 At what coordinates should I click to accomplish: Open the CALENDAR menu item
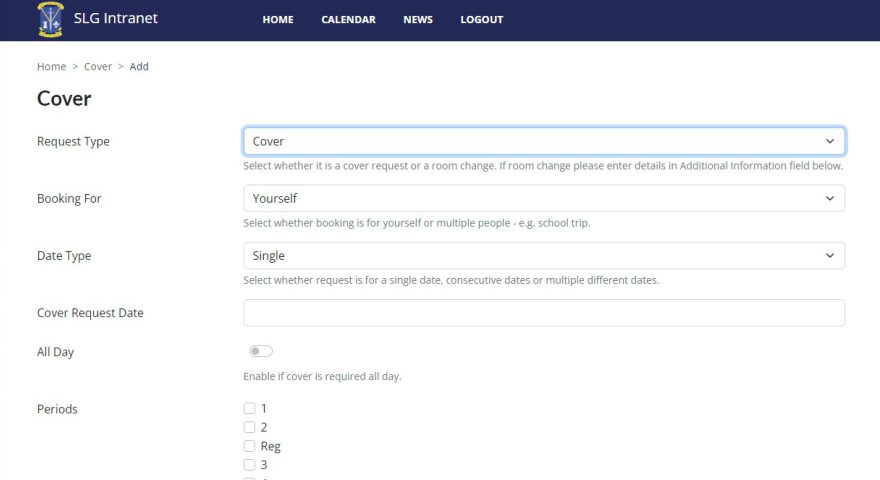tap(349, 20)
